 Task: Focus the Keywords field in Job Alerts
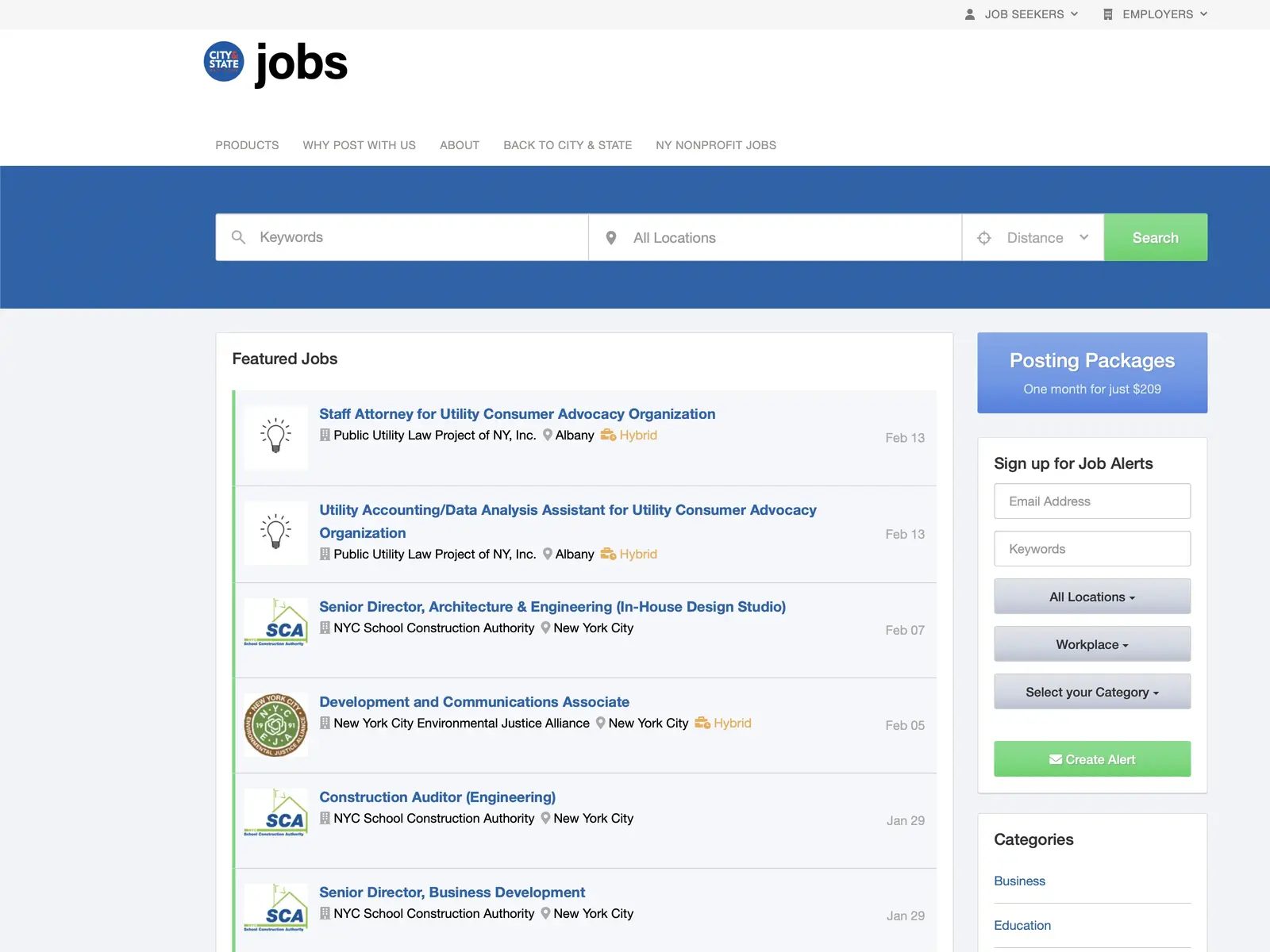(x=1092, y=549)
